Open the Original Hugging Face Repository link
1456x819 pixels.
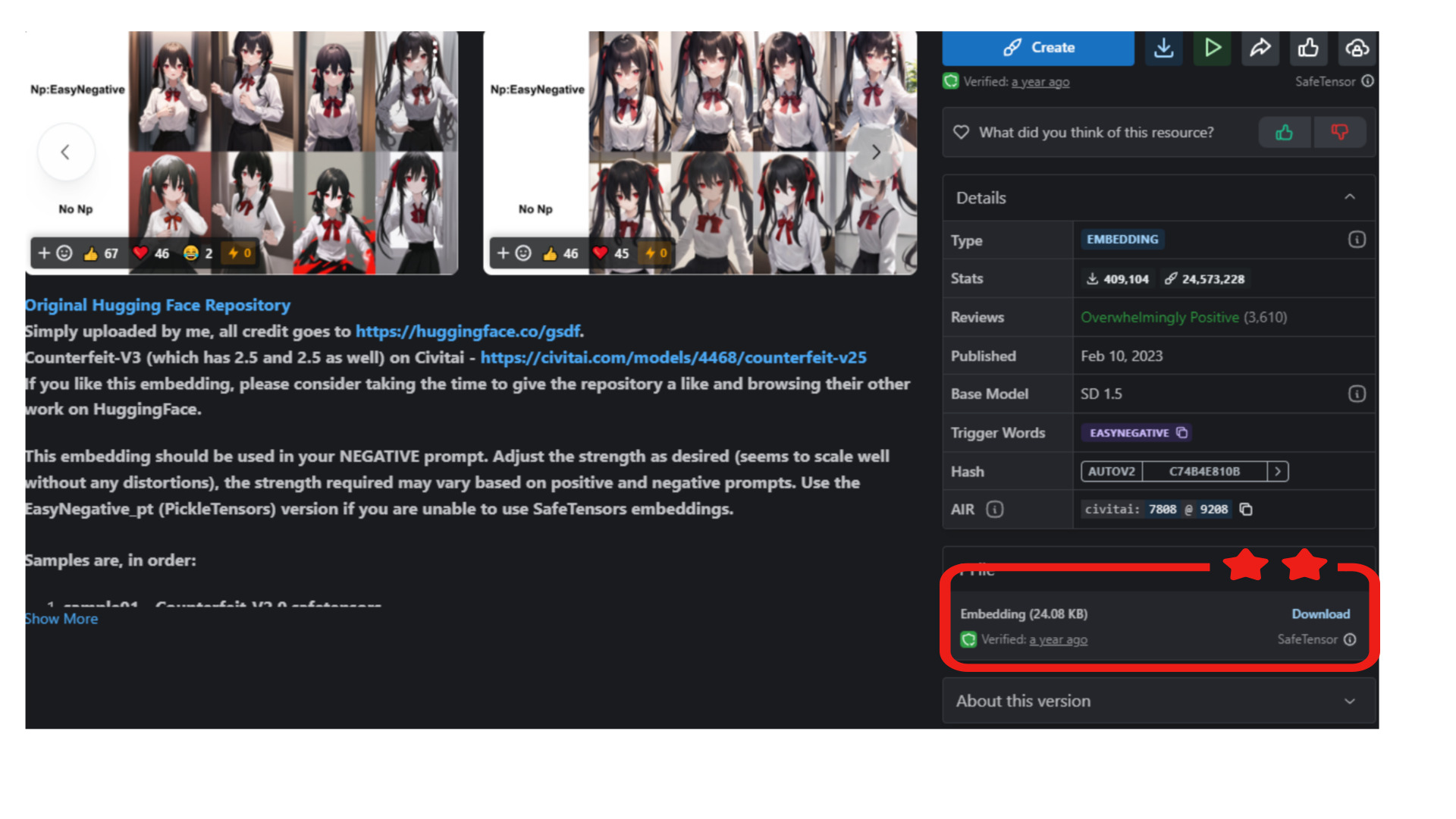158,305
